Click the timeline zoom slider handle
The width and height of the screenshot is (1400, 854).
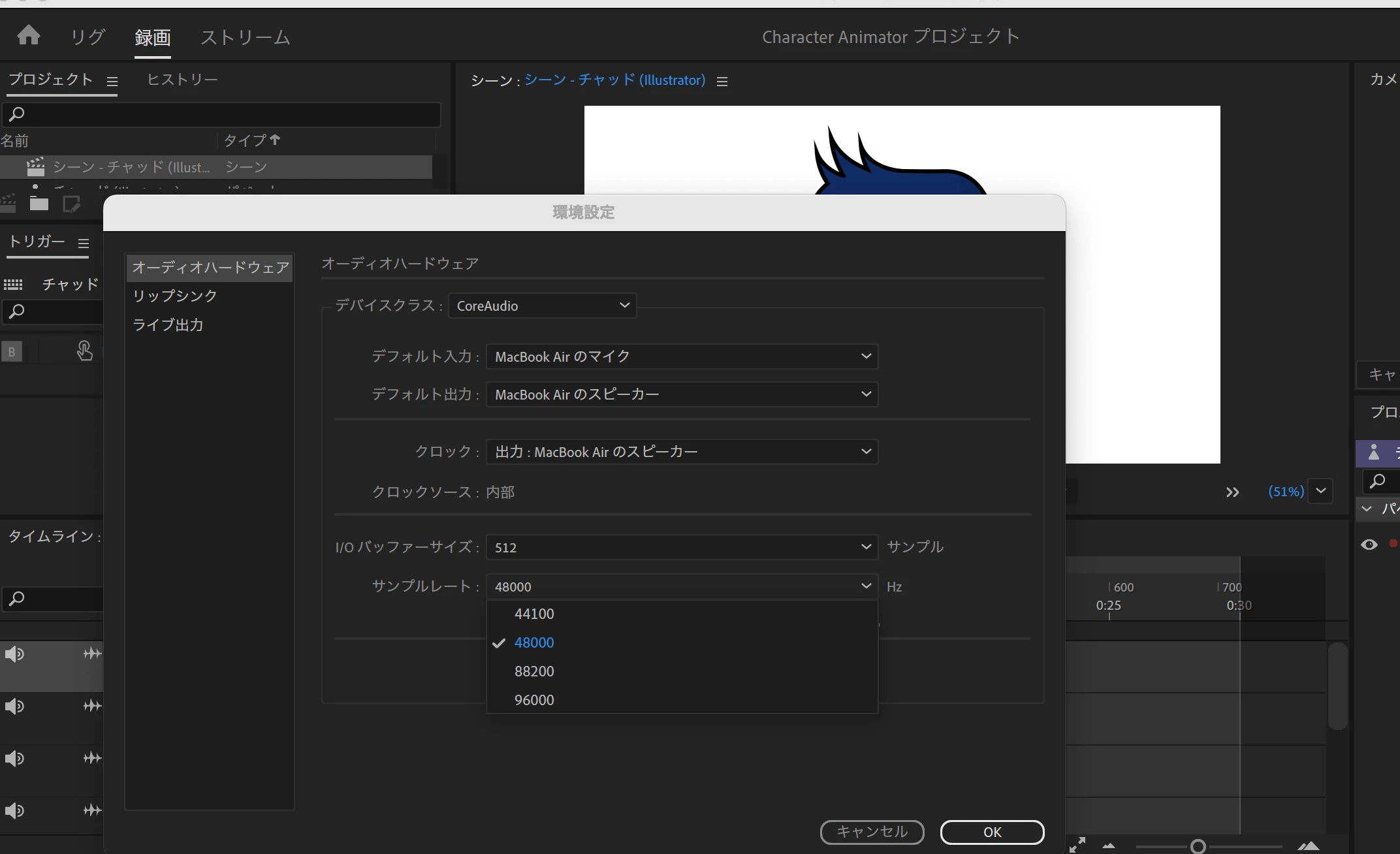(x=1198, y=847)
